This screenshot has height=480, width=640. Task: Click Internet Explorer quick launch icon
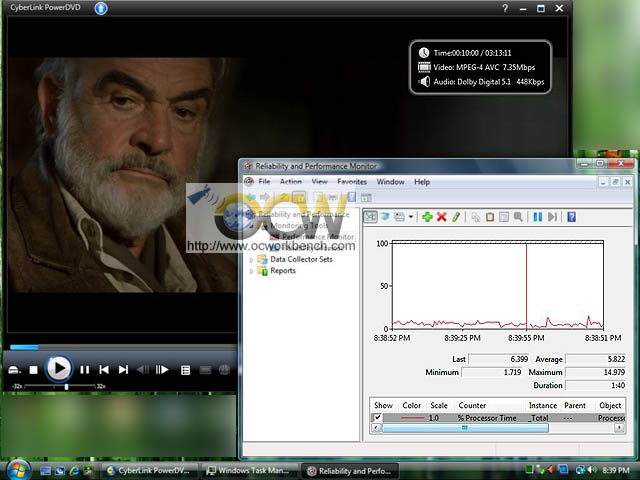click(74, 471)
